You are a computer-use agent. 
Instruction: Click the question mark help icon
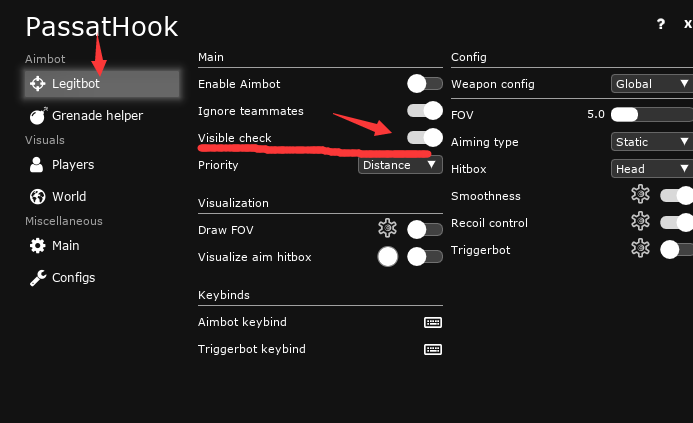(x=660, y=25)
